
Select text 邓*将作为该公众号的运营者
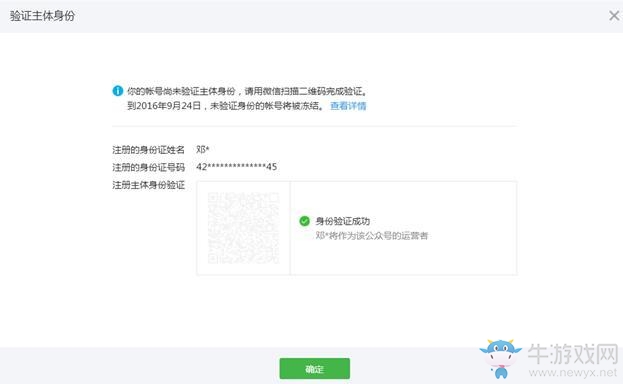371,236
